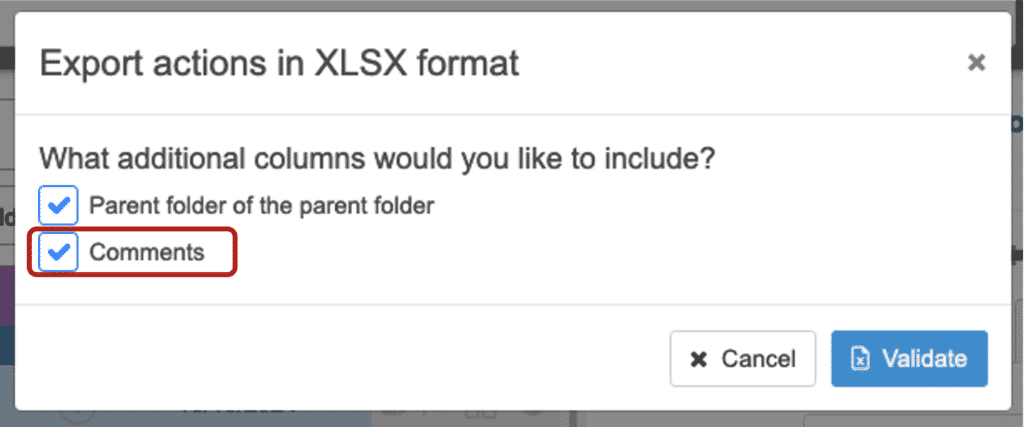Click the spreadsheet file icon in Validate

[x=860, y=359]
